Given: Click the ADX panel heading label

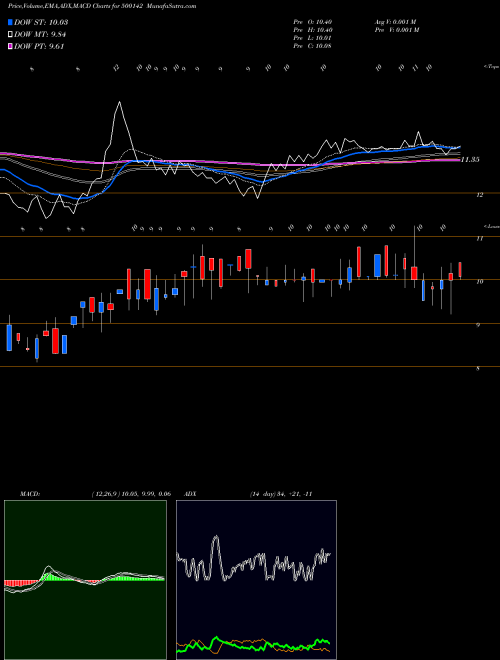Looking at the screenshot, I should 191,494.
